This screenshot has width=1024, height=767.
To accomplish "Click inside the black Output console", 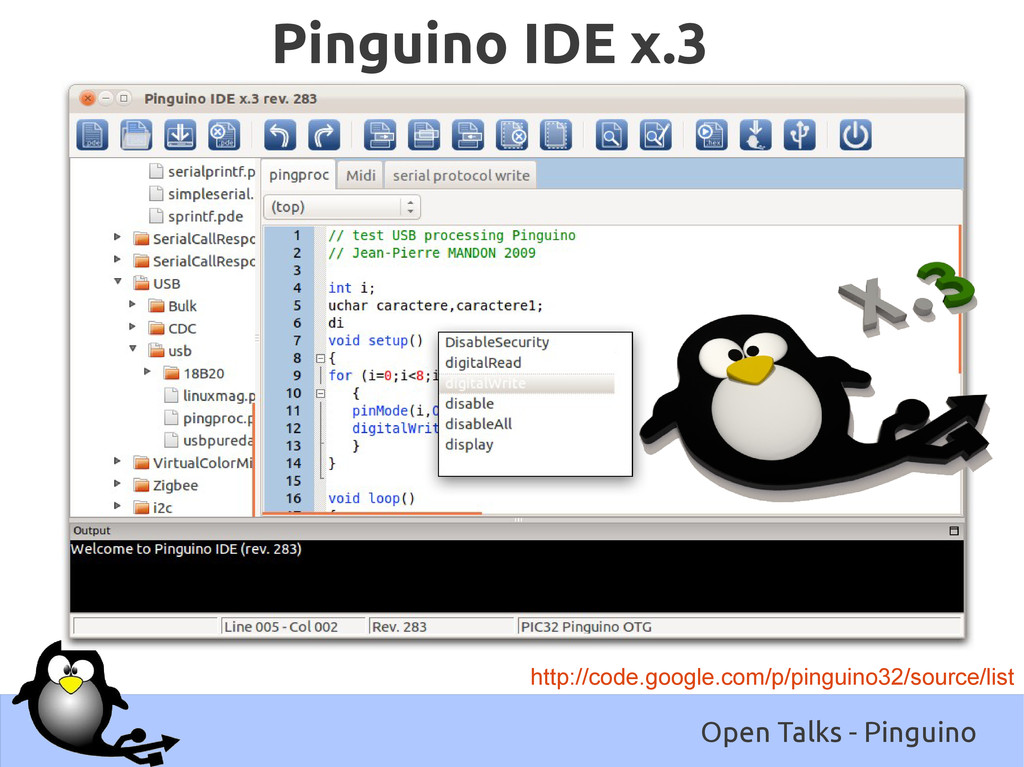I will click(x=517, y=576).
